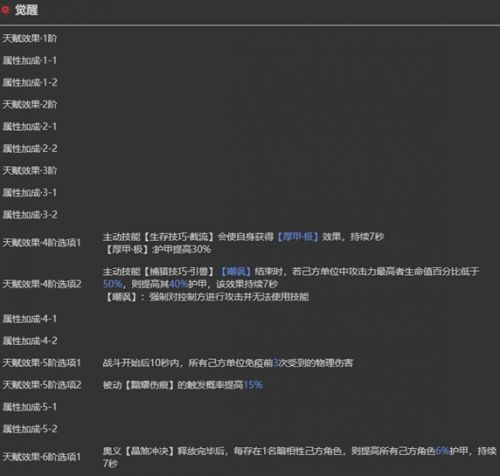The width and height of the screenshot is (500, 476).
Task: Click the blue 15% trigger chance value
Action: [x=253, y=385]
